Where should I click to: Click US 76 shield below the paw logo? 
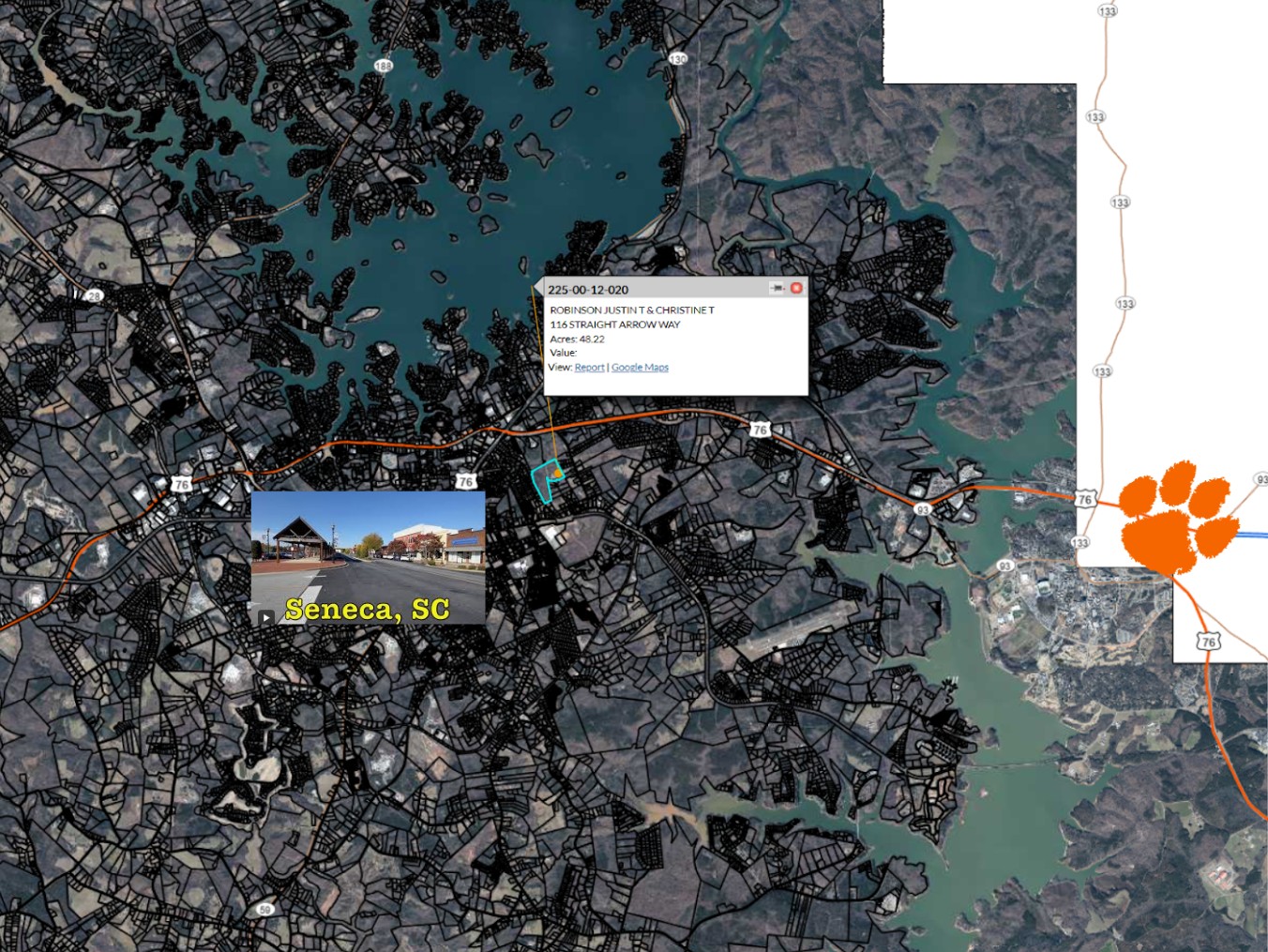click(1208, 642)
